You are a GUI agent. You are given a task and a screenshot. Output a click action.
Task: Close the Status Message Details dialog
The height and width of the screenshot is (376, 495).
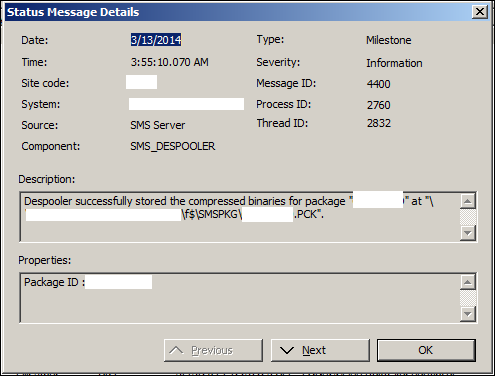[x=480, y=12]
